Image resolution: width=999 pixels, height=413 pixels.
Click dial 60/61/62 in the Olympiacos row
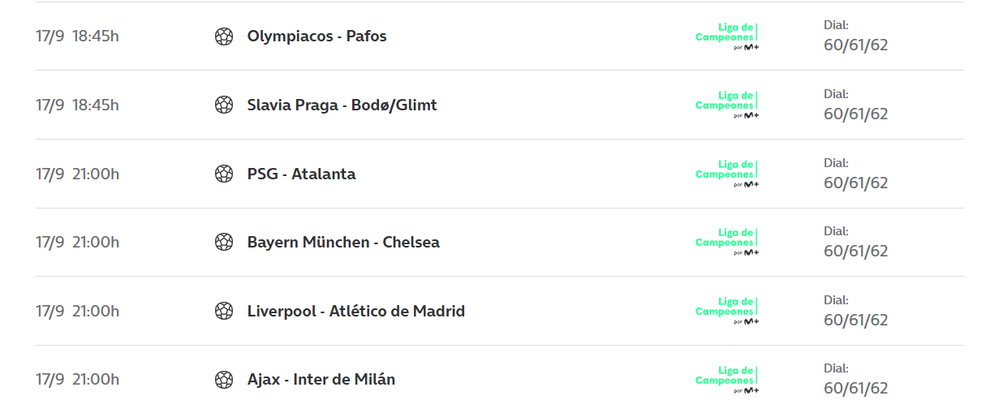[x=855, y=44]
